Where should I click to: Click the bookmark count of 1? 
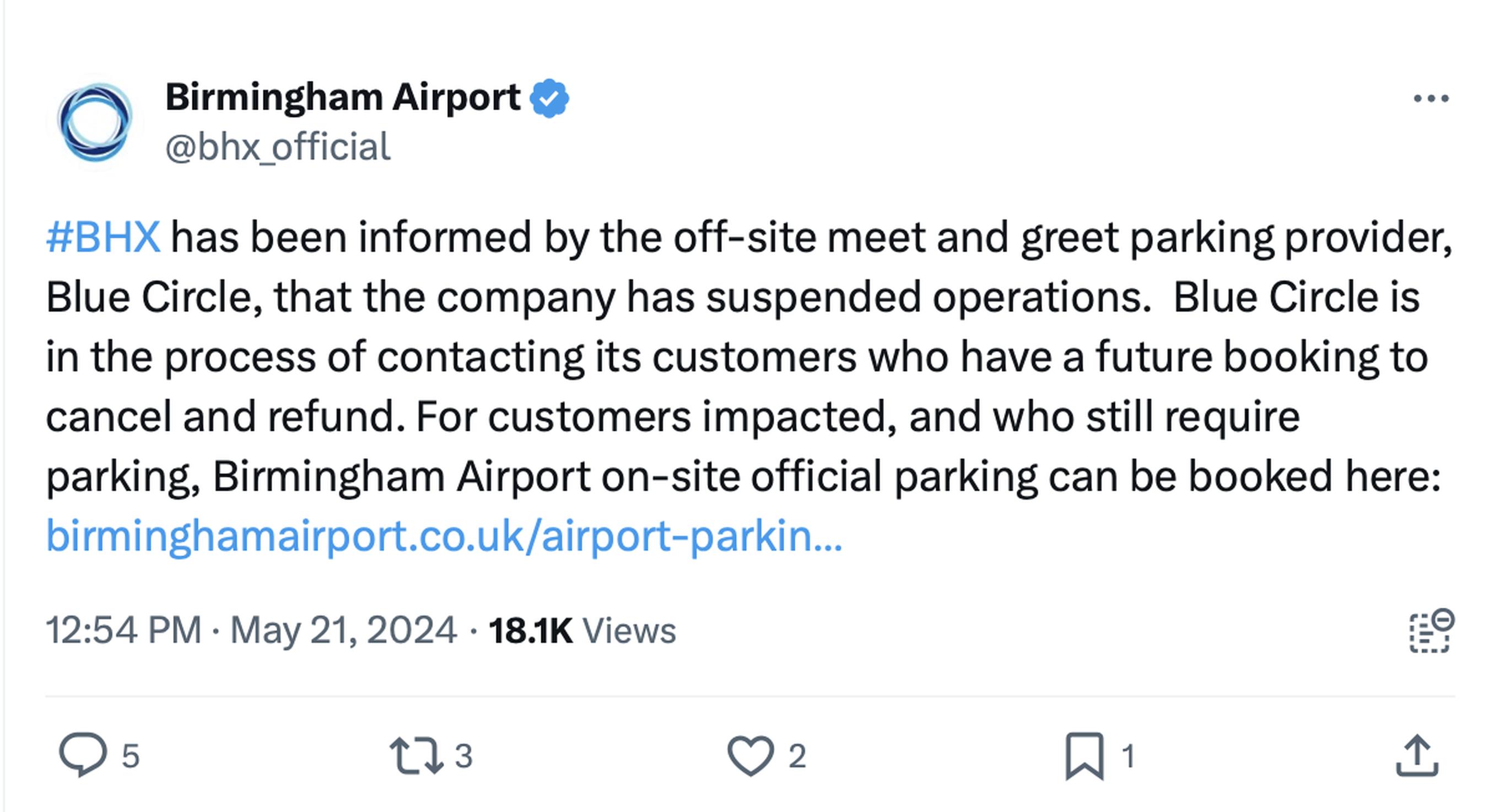(1128, 756)
